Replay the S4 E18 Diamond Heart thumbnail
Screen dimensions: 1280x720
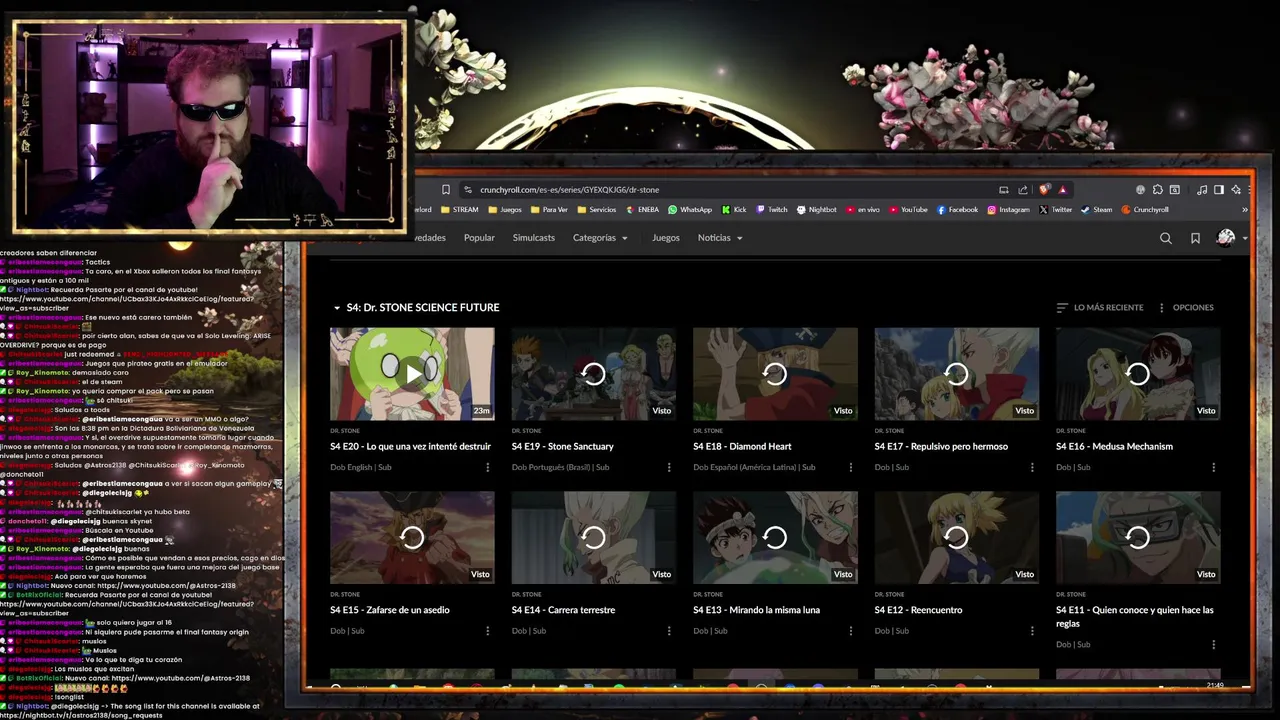775,374
